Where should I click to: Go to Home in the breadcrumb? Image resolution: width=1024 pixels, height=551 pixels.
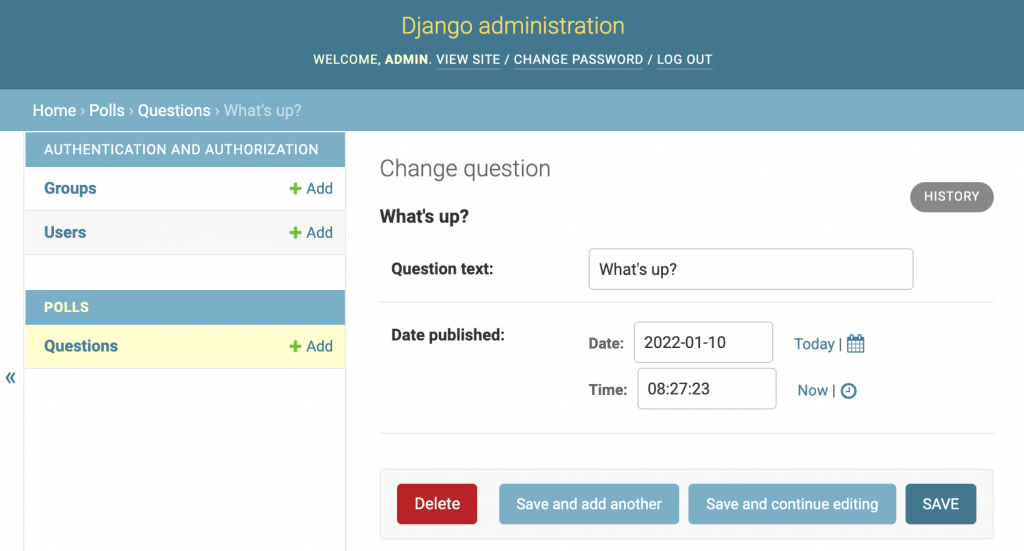pyautogui.click(x=54, y=110)
